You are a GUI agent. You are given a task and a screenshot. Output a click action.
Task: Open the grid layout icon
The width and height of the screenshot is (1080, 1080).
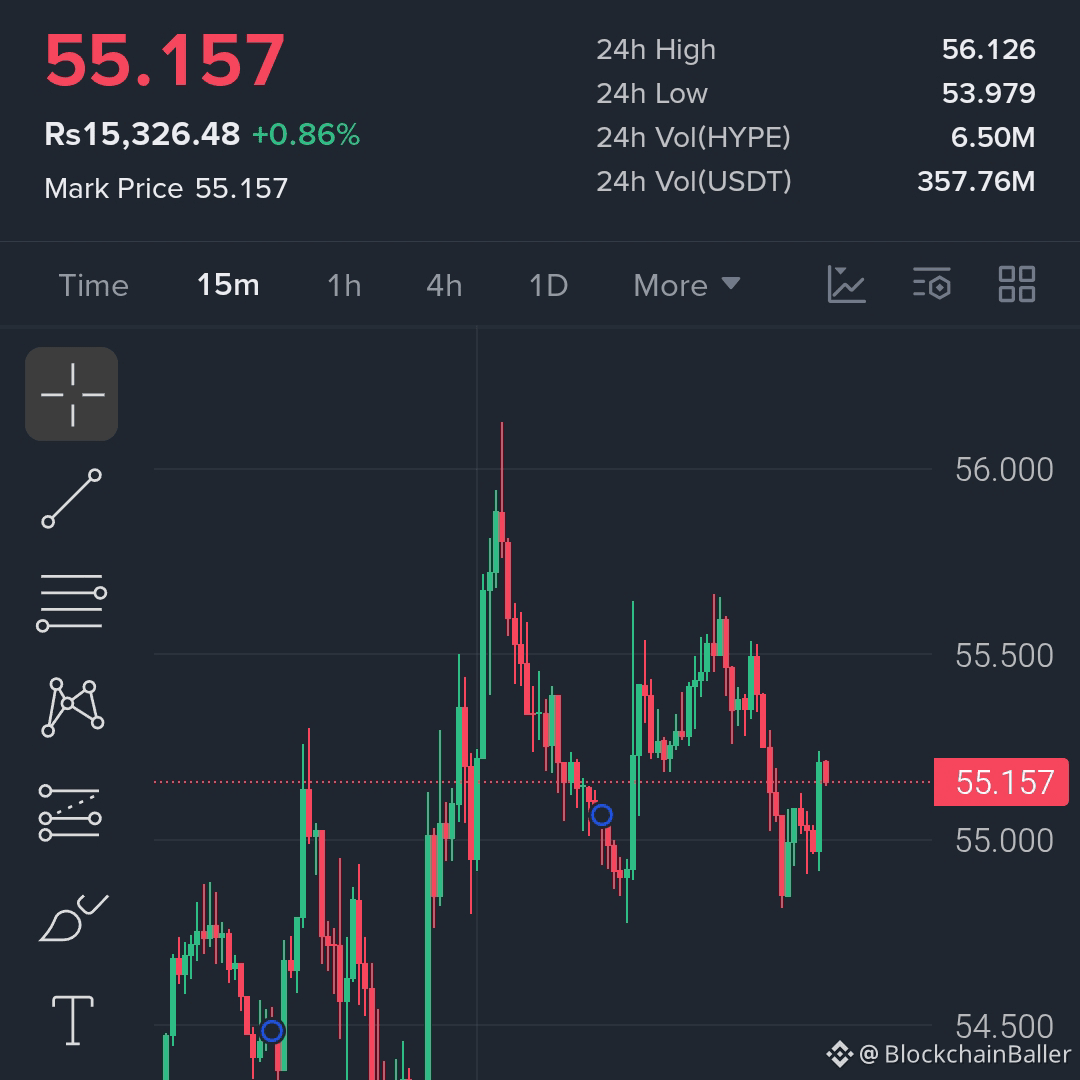tap(1017, 284)
